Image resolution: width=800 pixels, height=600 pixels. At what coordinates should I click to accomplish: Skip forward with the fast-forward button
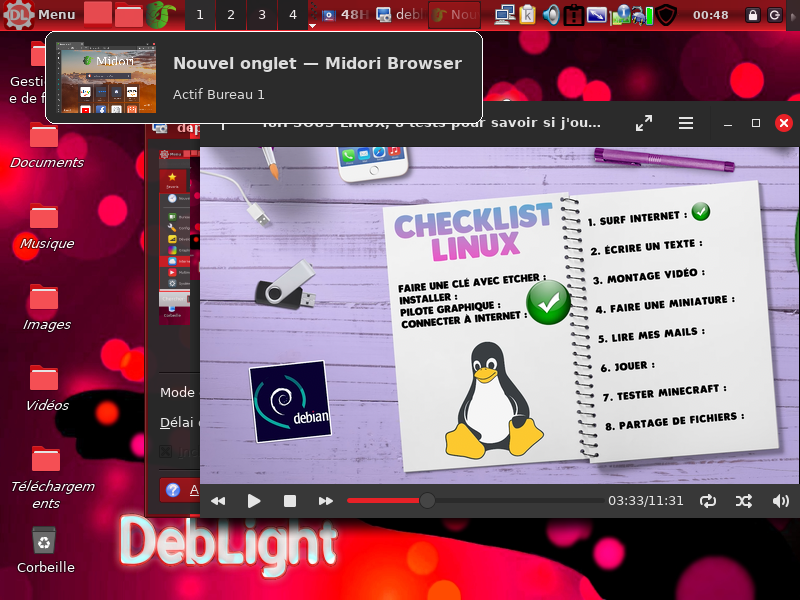pos(325,501)
